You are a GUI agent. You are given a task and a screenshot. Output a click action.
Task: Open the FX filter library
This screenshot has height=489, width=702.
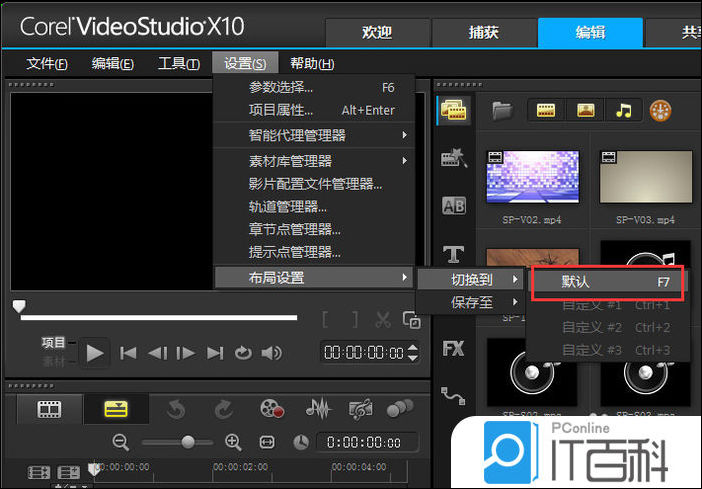pyautogui.click(x=453, y=349)
